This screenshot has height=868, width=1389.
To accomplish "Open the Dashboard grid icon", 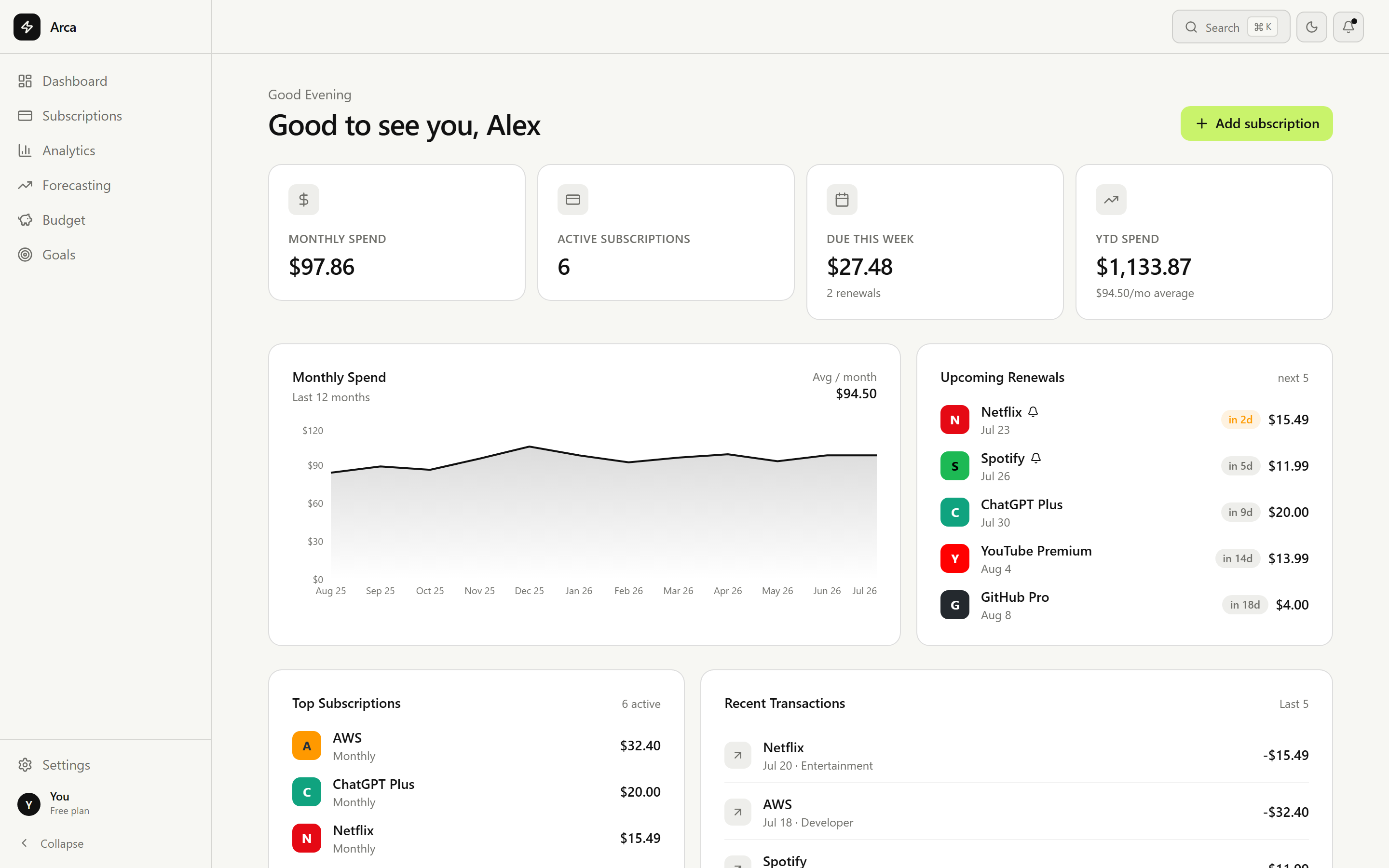I will coord(25,81).
